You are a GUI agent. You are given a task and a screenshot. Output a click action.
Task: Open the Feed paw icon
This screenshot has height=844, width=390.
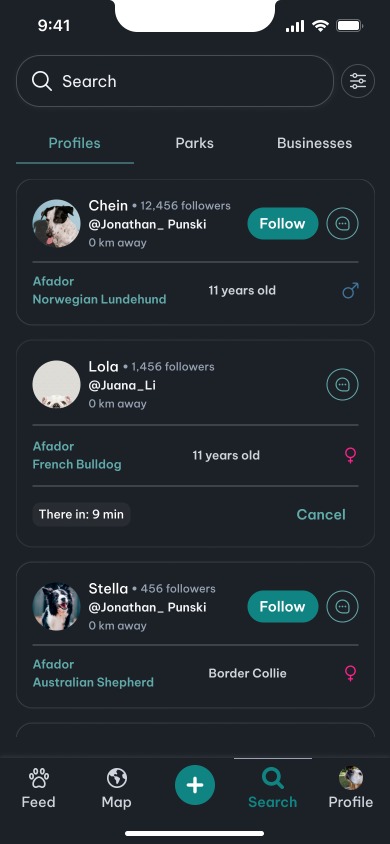(38, 778)
